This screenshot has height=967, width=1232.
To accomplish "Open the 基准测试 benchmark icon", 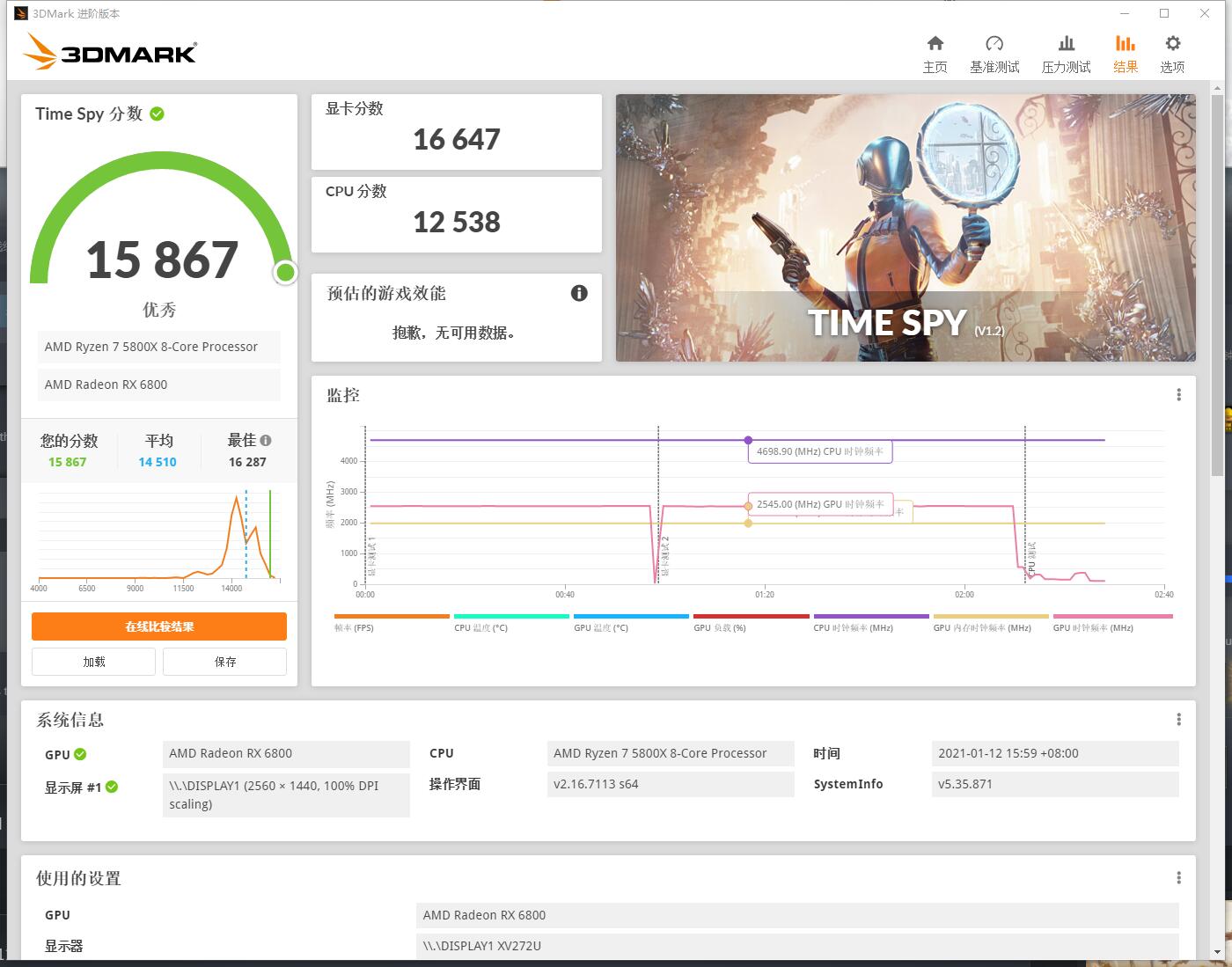I will [x=994, y=51].
